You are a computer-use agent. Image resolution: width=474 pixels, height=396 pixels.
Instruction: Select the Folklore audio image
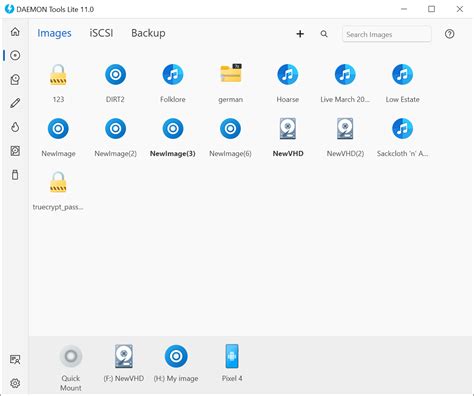tap(173, 83)
